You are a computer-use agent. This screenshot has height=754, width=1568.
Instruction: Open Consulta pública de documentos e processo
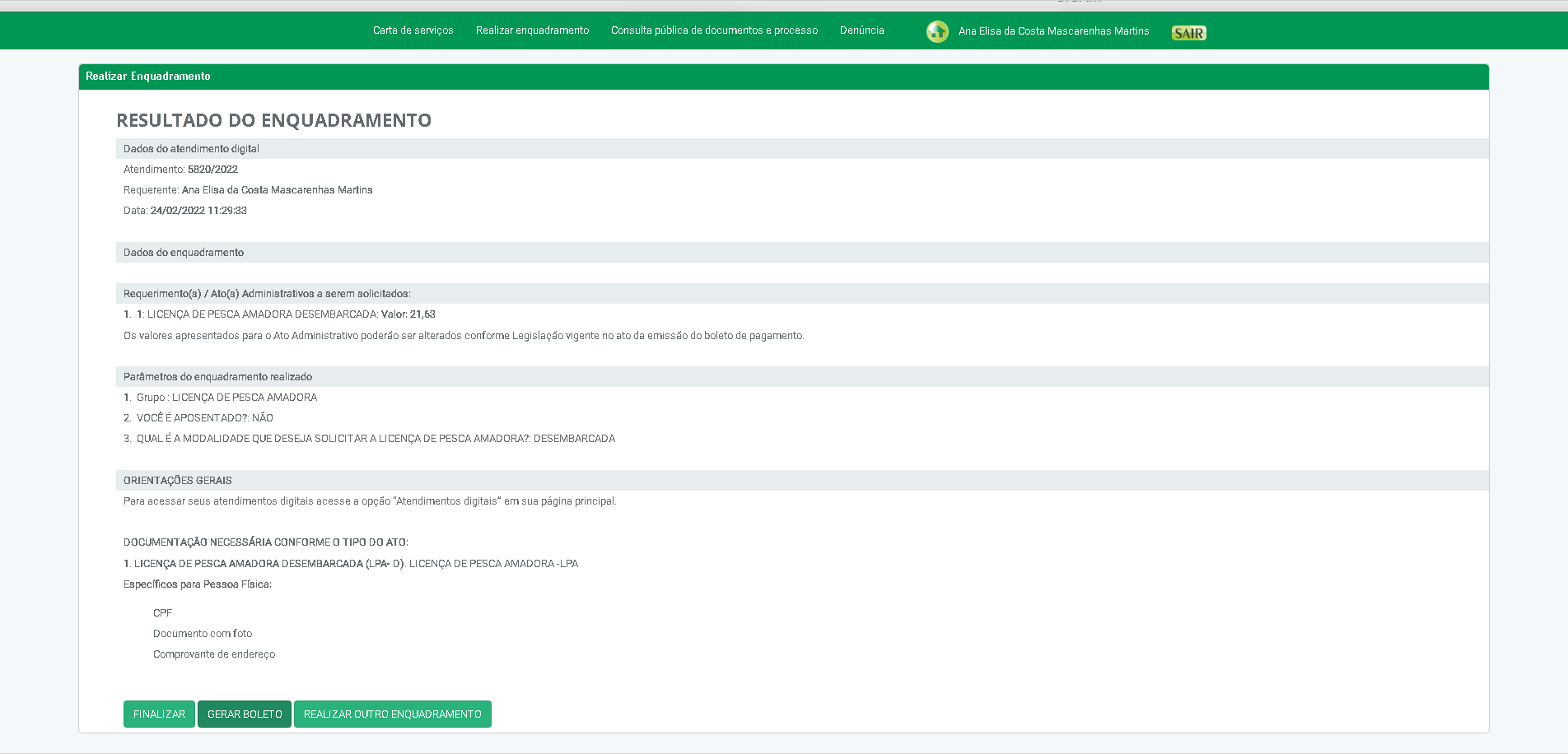click(714, 30)
